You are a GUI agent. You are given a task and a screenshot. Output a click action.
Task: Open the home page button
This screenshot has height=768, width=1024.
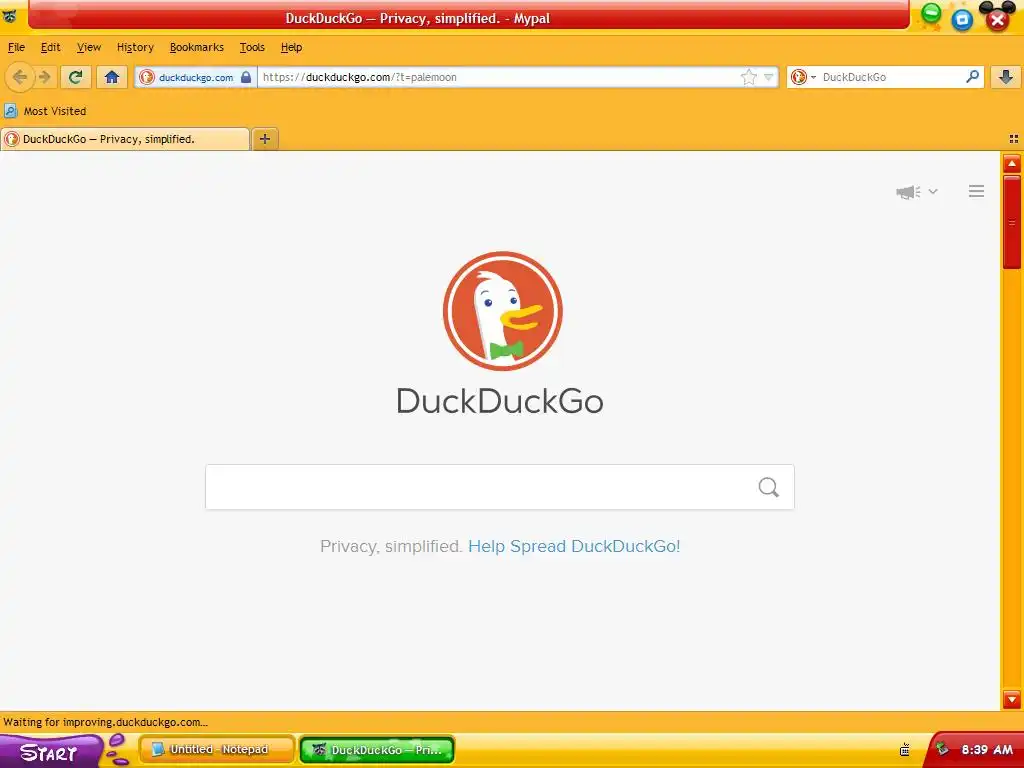(x=112, y=77)
